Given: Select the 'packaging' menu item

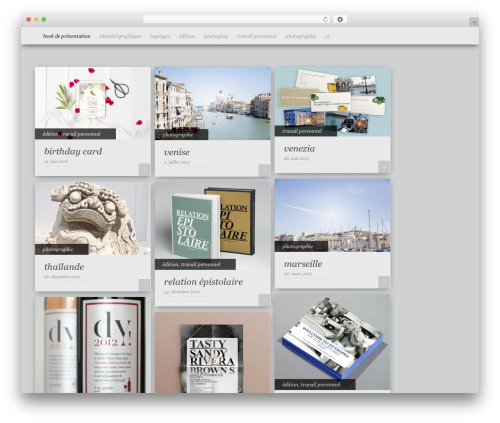Looking at the screenshot, I should pos(216,36).
